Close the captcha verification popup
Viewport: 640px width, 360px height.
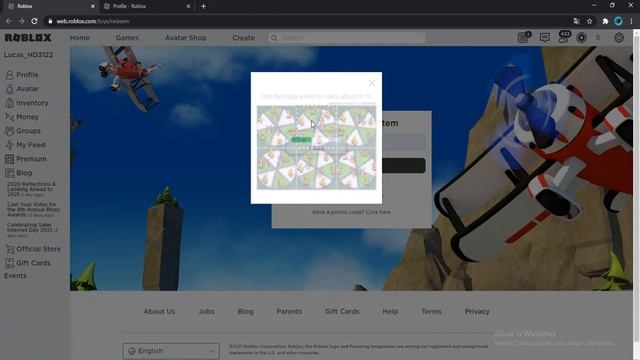tap(371, 83)
